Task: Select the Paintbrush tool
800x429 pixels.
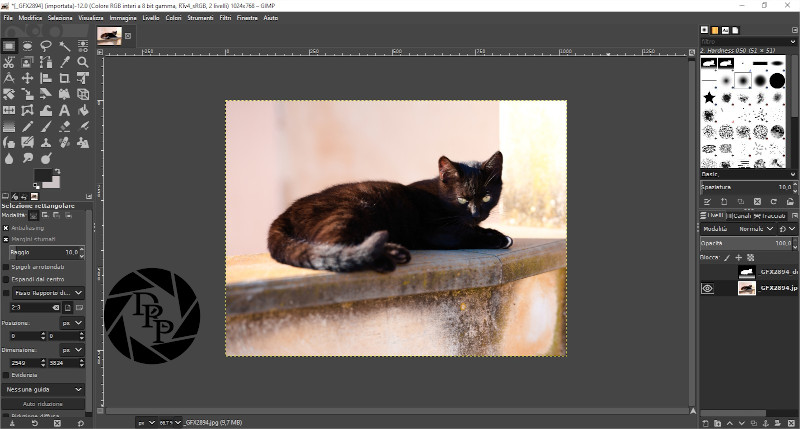Action: click(46, 127)
